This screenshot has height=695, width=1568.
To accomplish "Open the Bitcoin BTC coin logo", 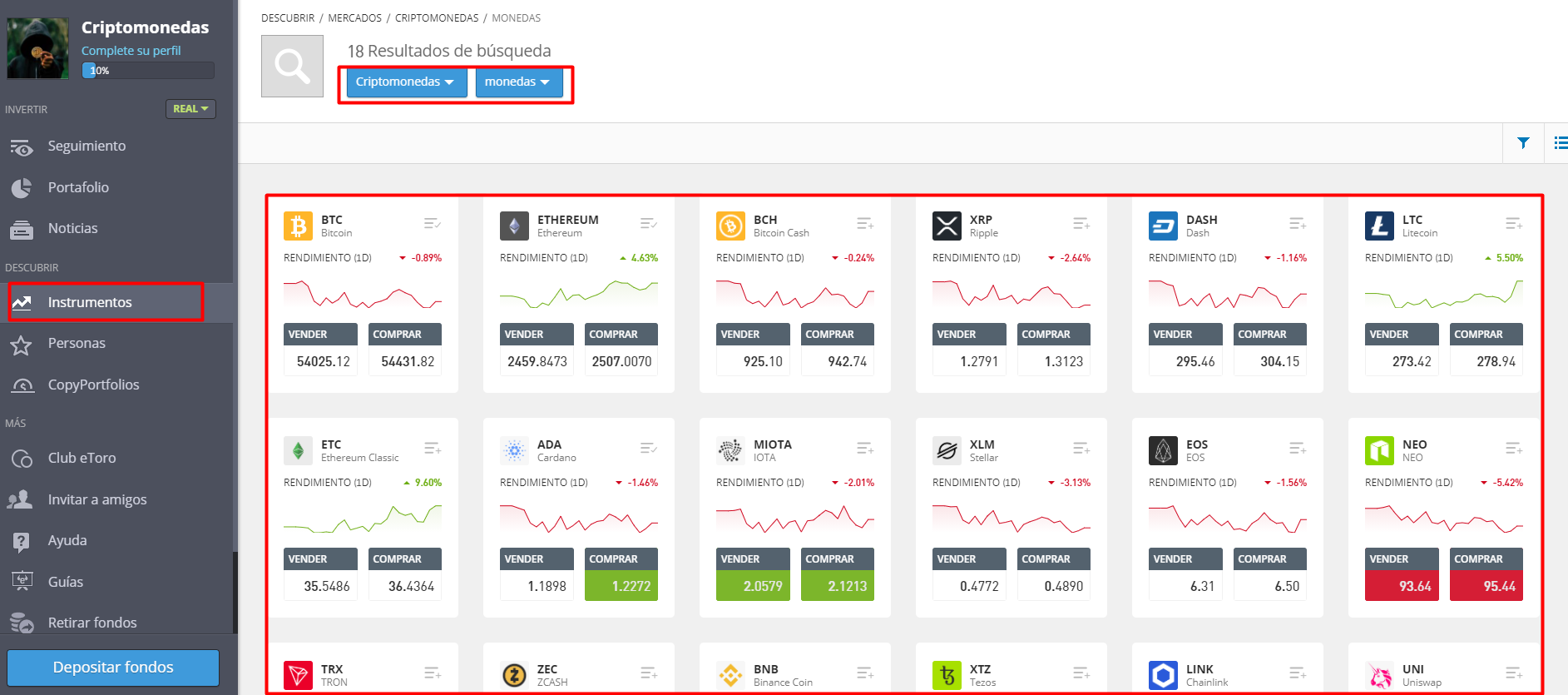I will coord(298,226).
